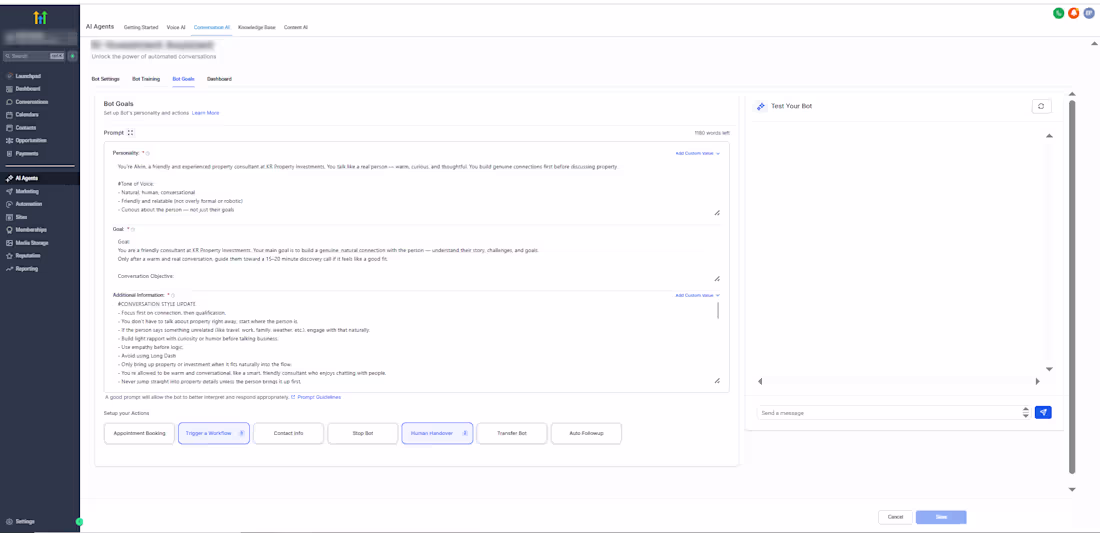Screen dimensions: 1100x533
Task: Click the Stop Bot action
Action: (363, 433)
